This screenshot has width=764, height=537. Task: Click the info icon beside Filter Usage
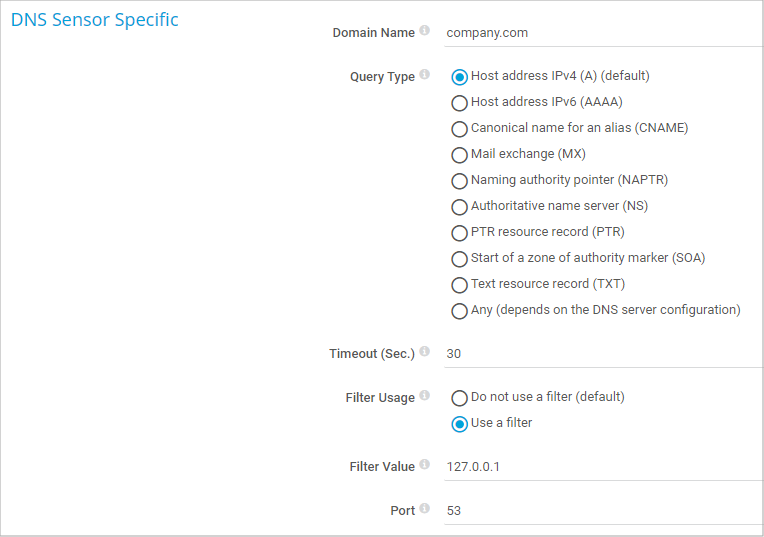pyautogui.click(x=425, y=396)
